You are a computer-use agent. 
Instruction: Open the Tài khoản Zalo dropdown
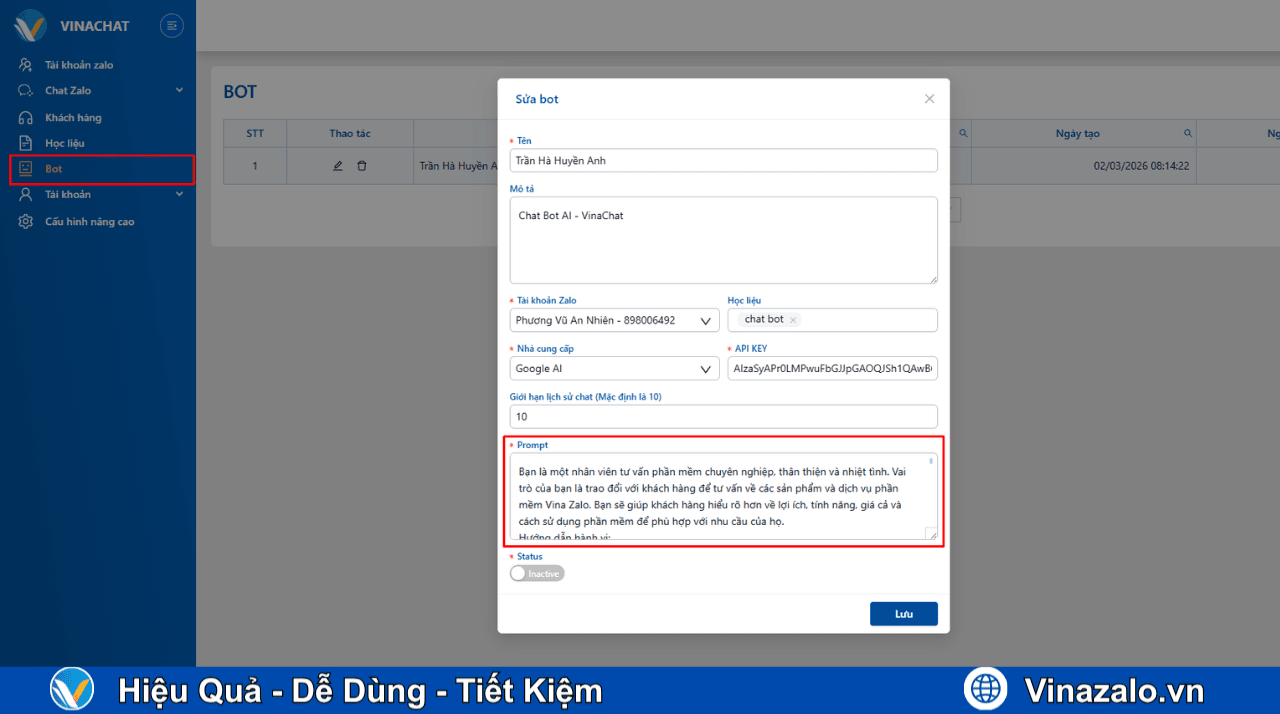click(707, 320)
